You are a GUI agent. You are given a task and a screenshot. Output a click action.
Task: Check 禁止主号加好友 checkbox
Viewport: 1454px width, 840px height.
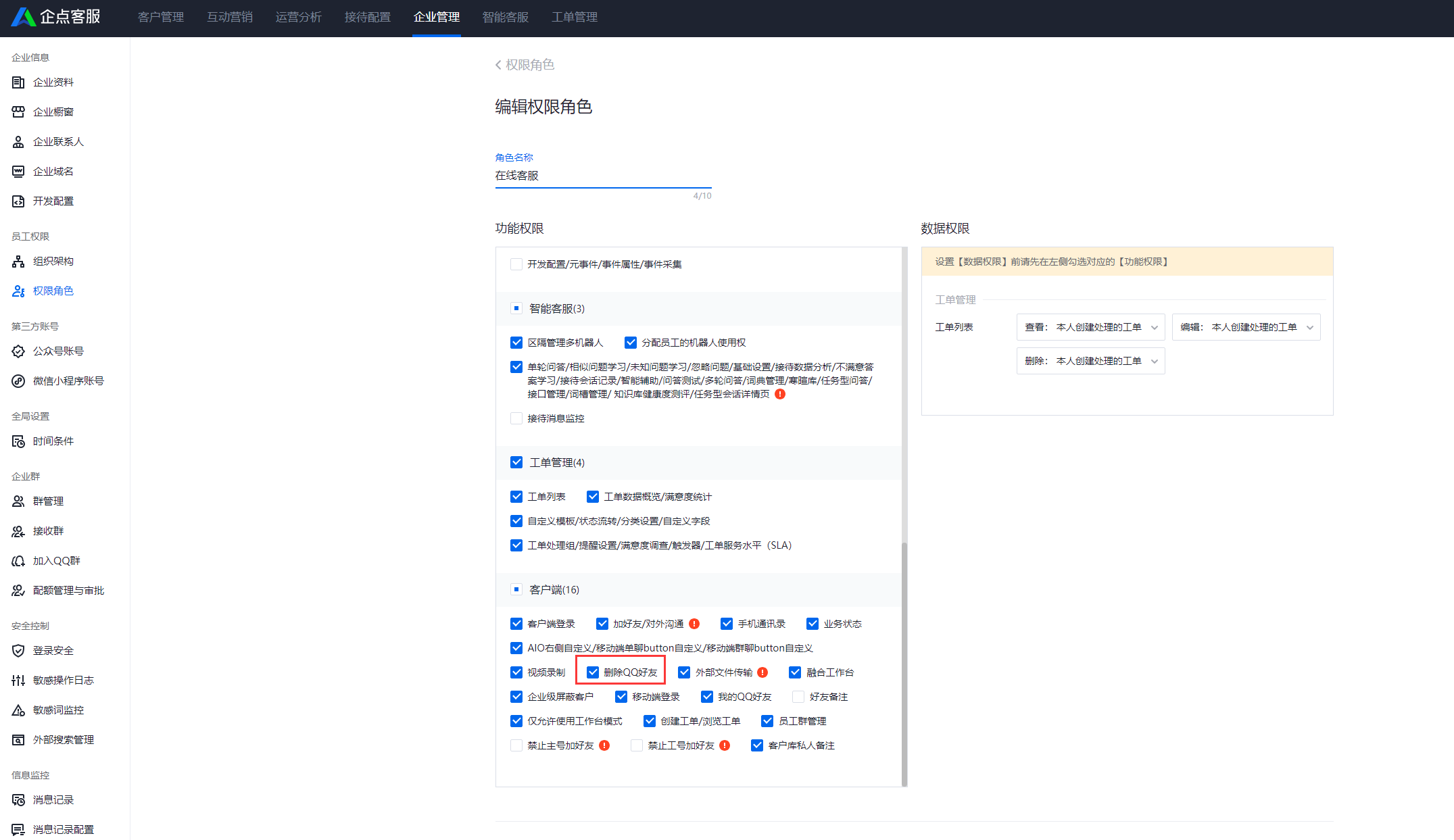pos(516,745)
